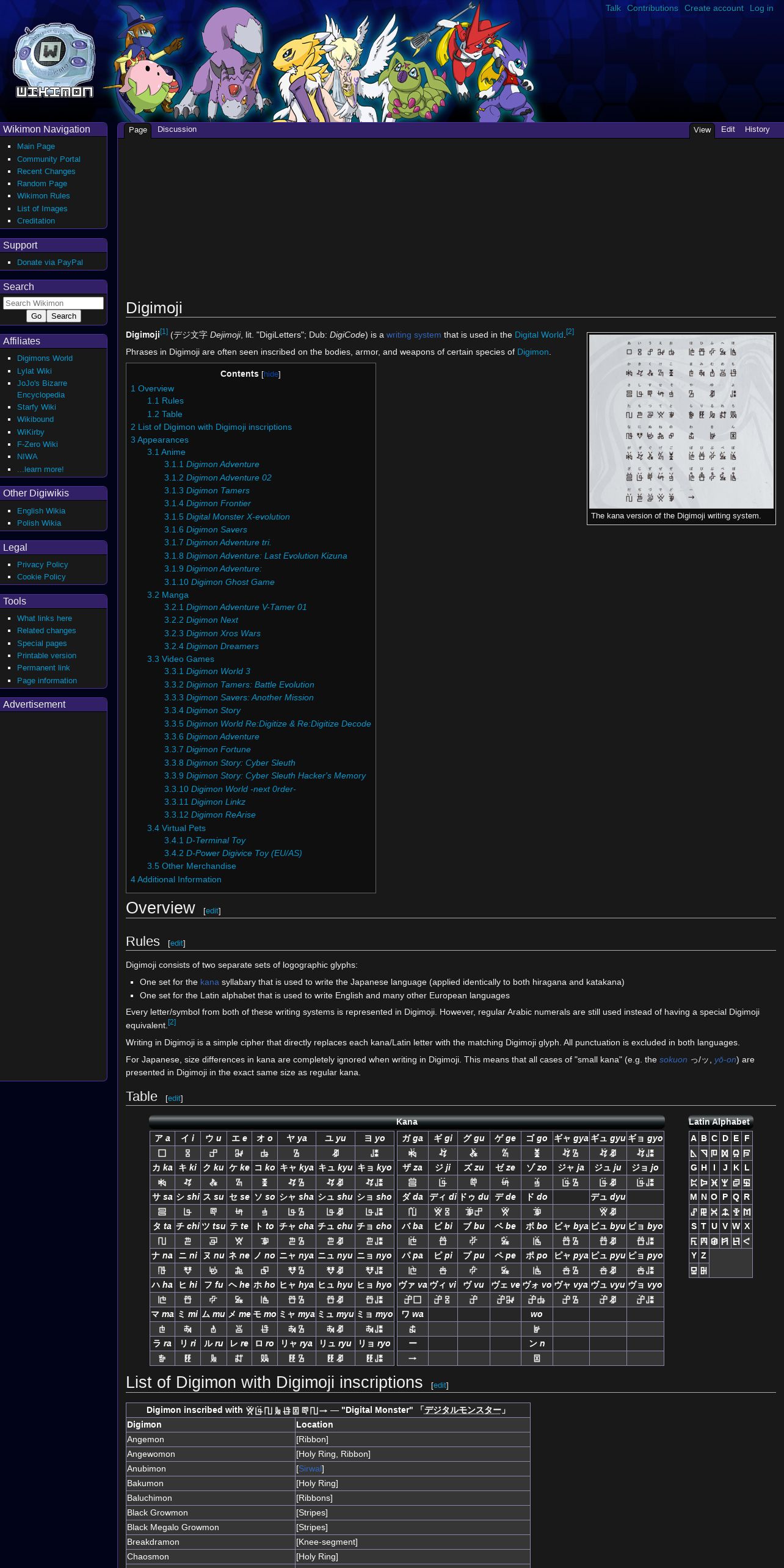The height and width of the screenshot is (1568, 784).
Task: Click footnote reference [1] after Digimoji
Action: point(164,332)
